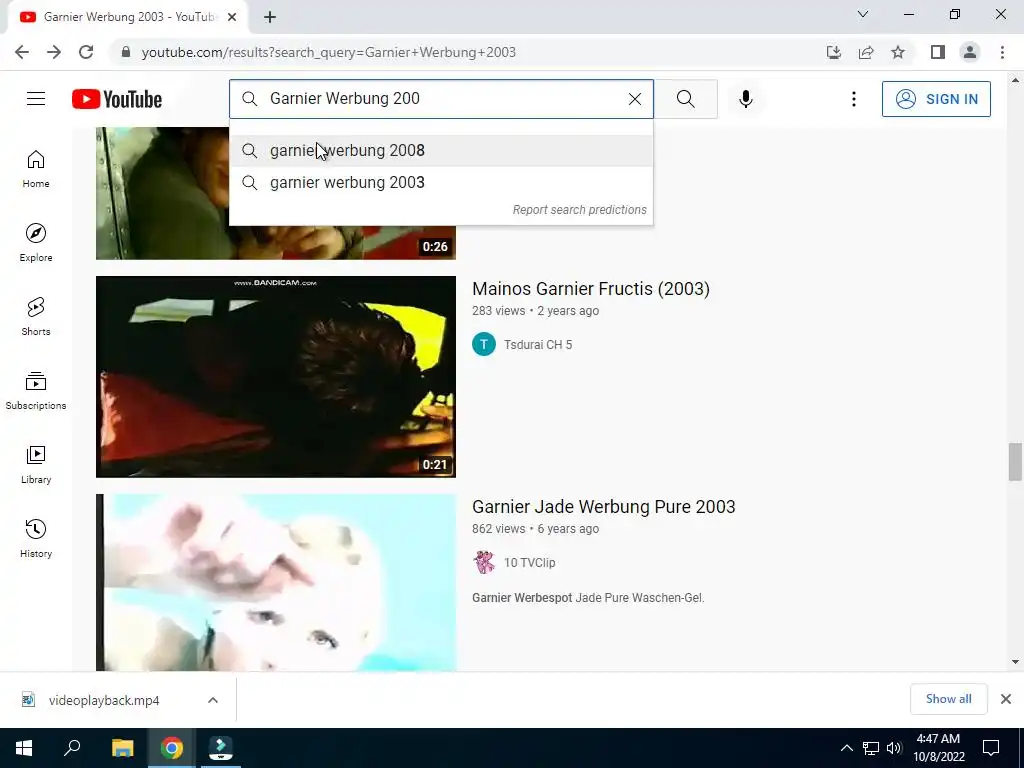Click the scrollbar up arrow

[x=1015, y=81]
